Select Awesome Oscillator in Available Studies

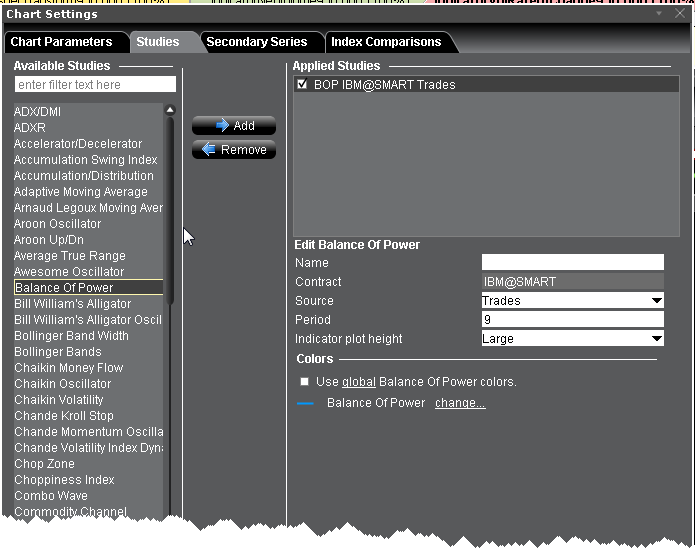point(69,272)
